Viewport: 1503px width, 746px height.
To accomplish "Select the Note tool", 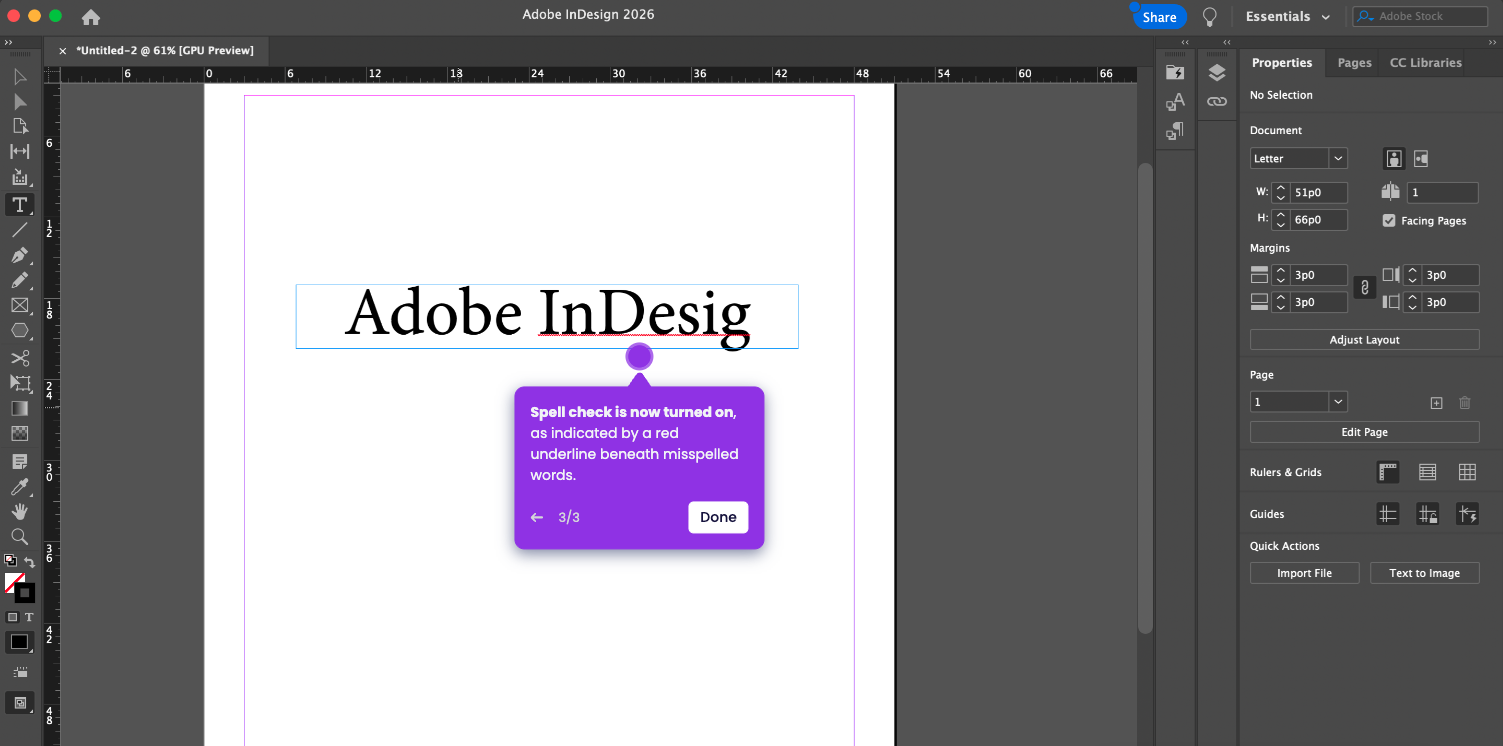I will [19, 461].
